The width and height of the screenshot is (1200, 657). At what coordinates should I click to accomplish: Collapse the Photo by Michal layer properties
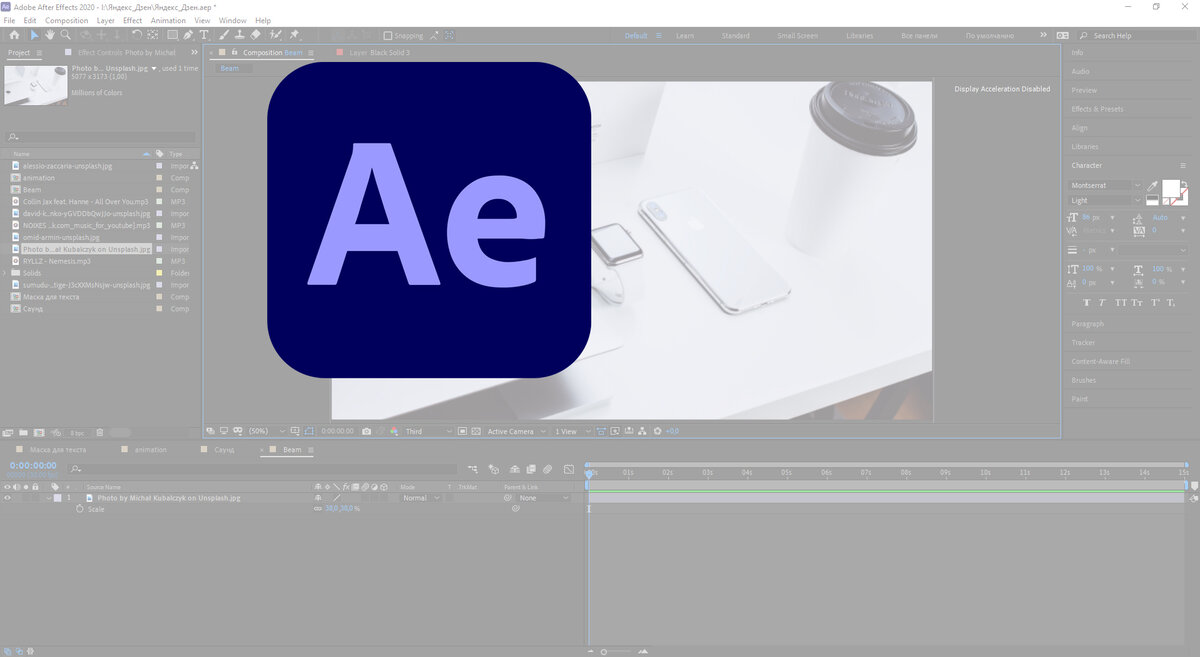[48, 498]
